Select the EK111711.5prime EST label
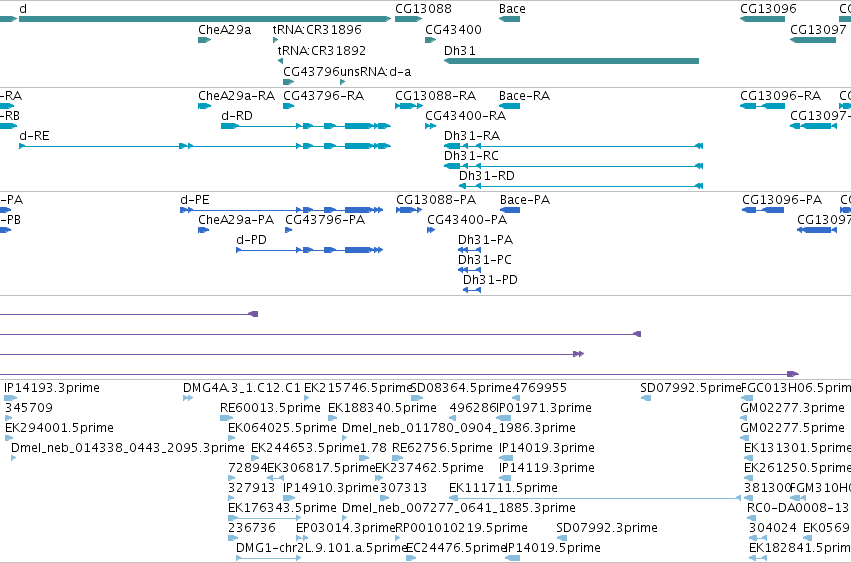Image resolution: width=851 pixels, height=563 pixels. tap(503, 488)
